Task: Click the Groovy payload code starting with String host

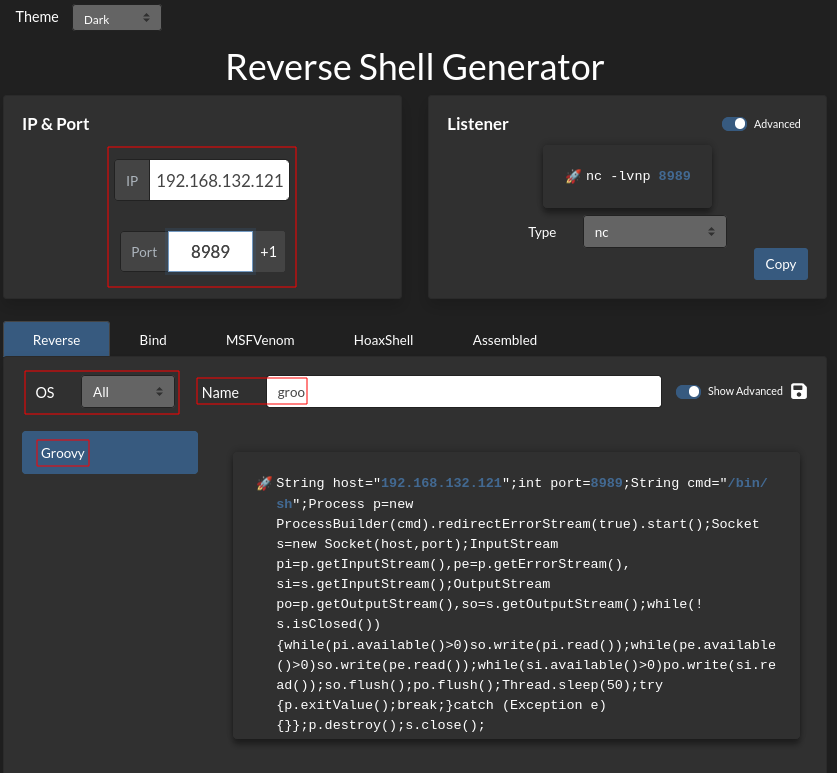Action: [x=526, y=604]
